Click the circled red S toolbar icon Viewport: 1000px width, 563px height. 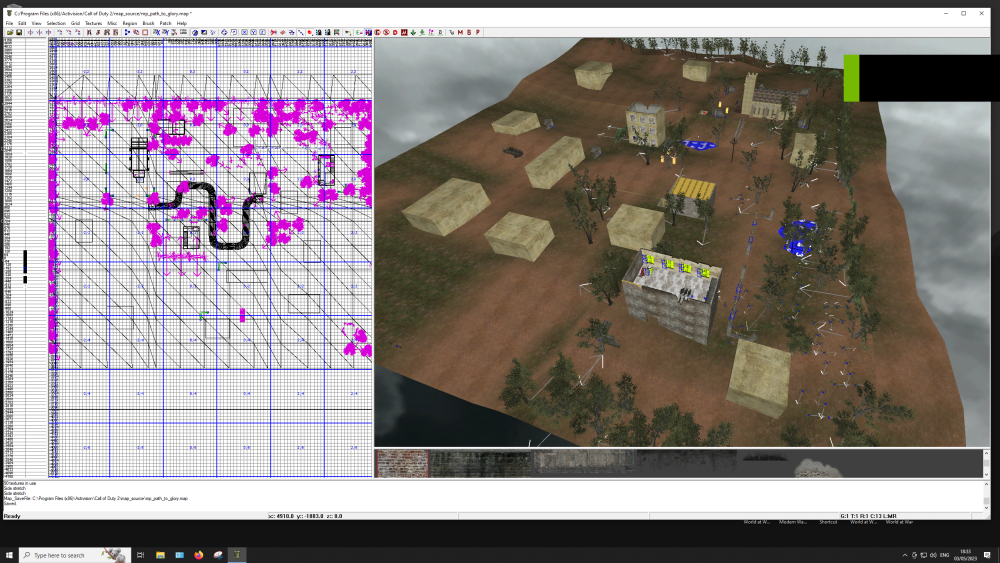[386, 32]
